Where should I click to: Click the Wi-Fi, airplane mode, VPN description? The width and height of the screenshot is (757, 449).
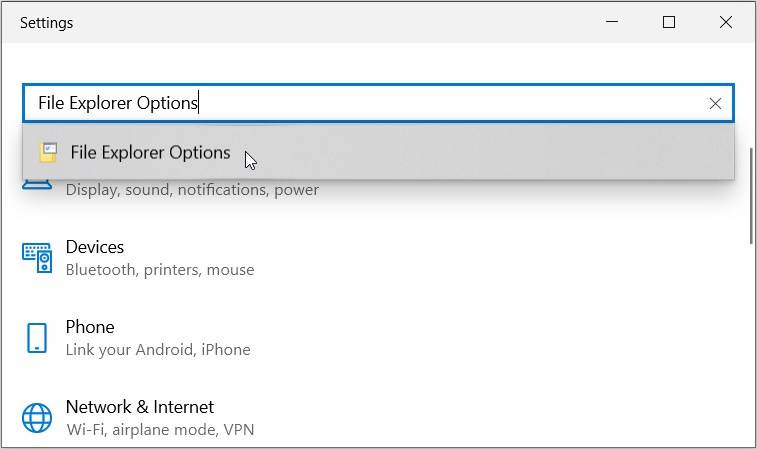tap(160, 430)
